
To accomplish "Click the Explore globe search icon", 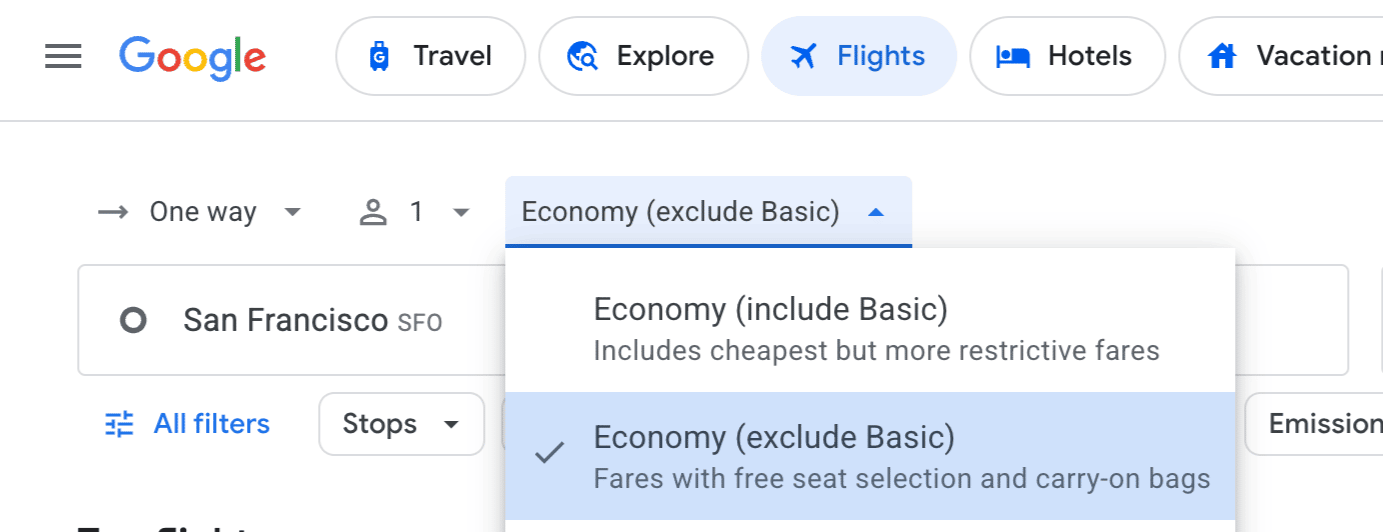I will tap(582, 57).
